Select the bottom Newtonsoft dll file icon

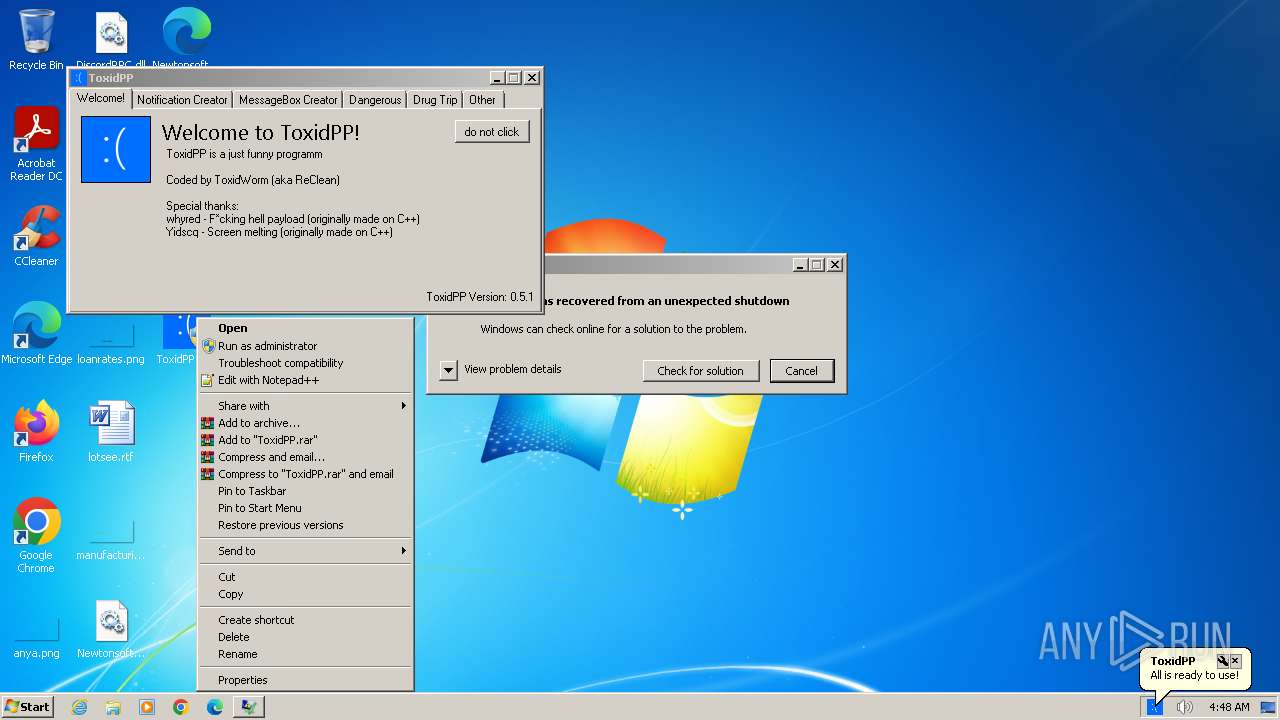coord(110,629)
